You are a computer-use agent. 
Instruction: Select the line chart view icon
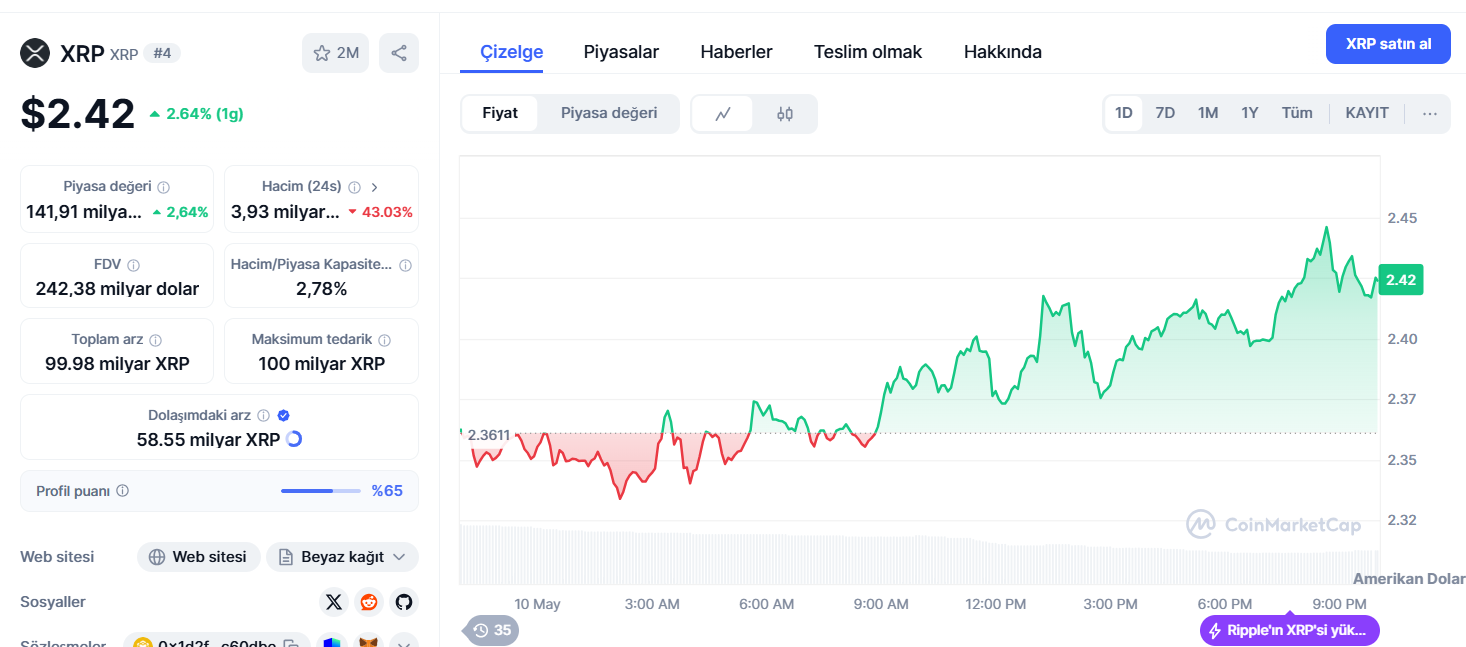724,114
